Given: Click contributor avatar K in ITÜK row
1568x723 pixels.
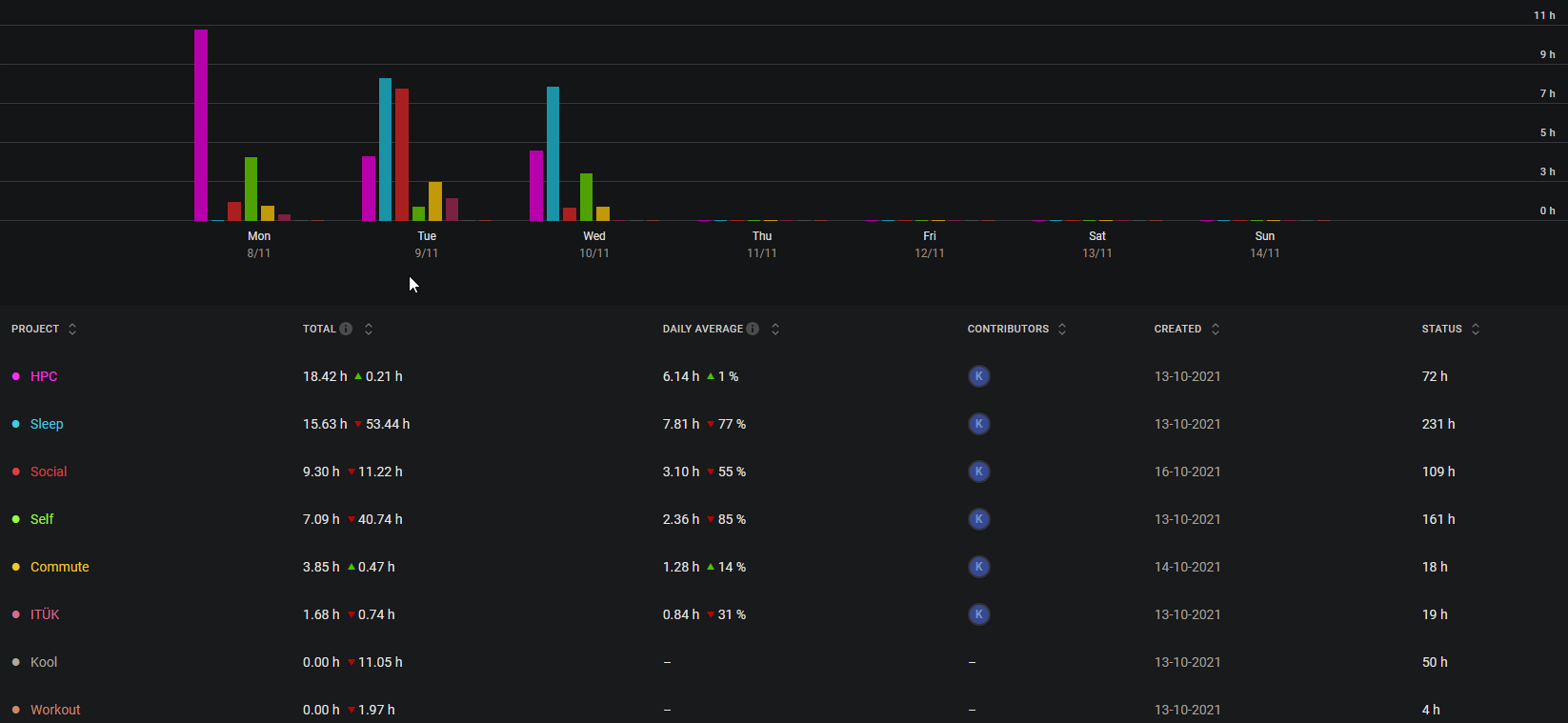Looking at the screenshot, I should click(978, 614).
